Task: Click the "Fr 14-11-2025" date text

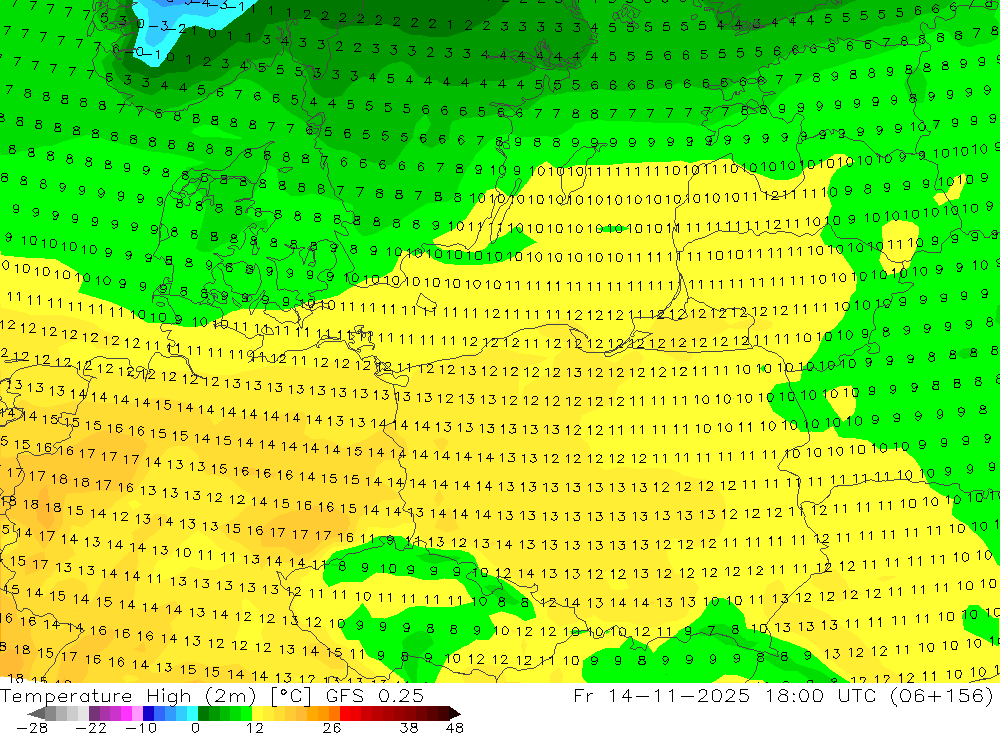Action: coord(662,695)
